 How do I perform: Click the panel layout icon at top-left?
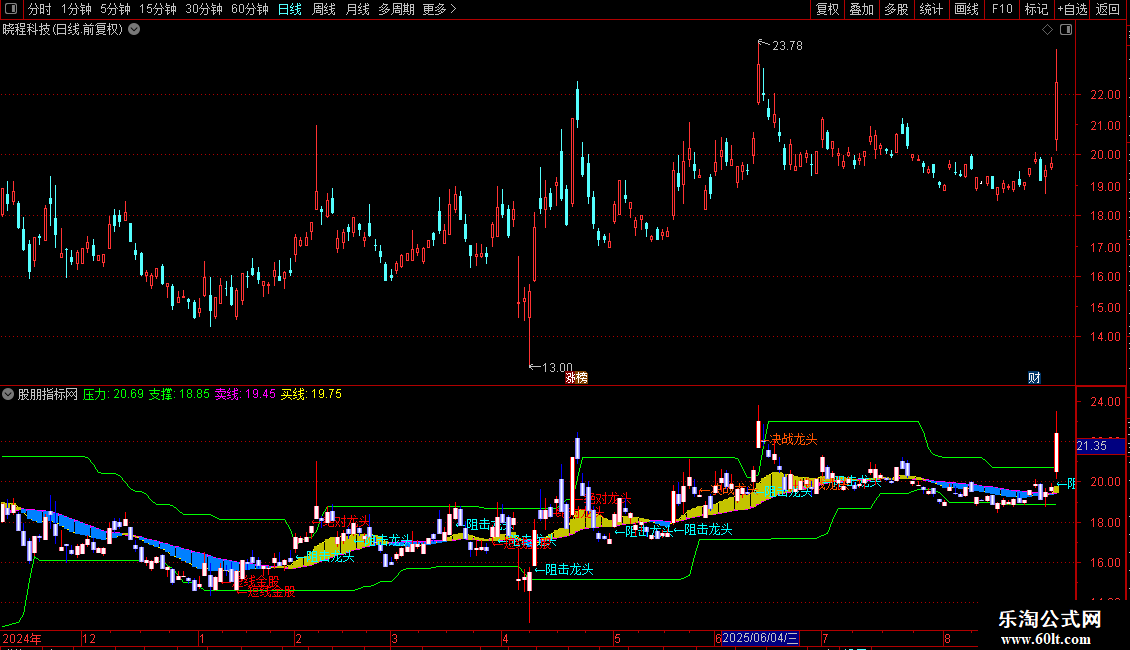[x=11, y=9]
